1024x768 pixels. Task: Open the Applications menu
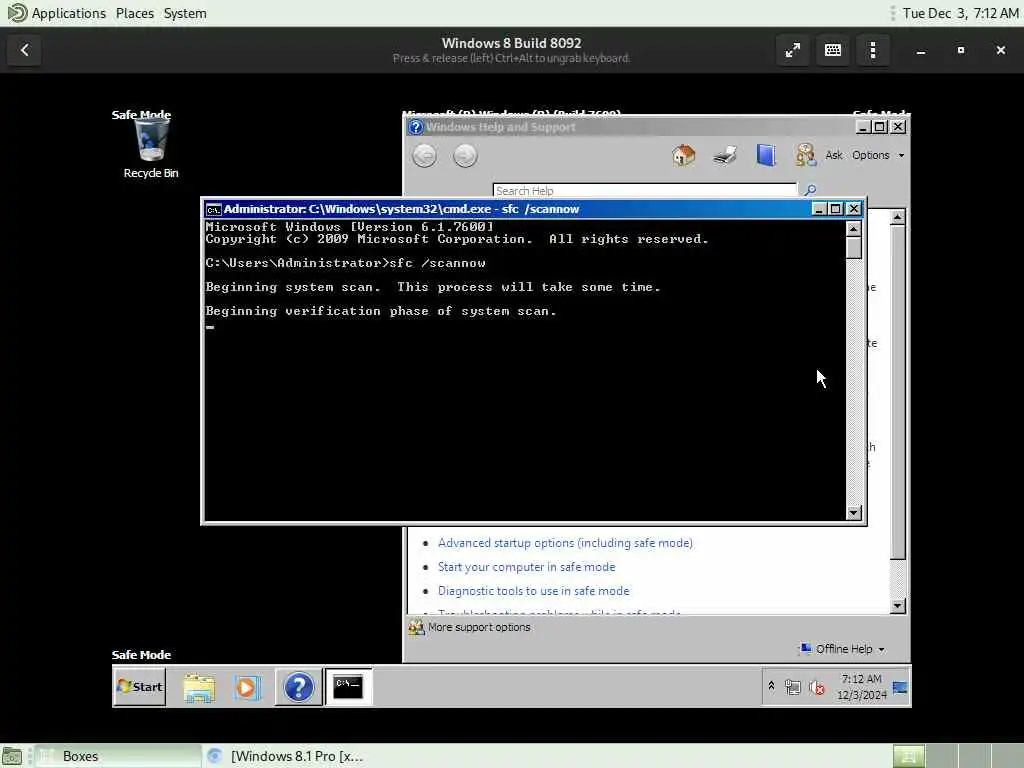click(69, 13)
